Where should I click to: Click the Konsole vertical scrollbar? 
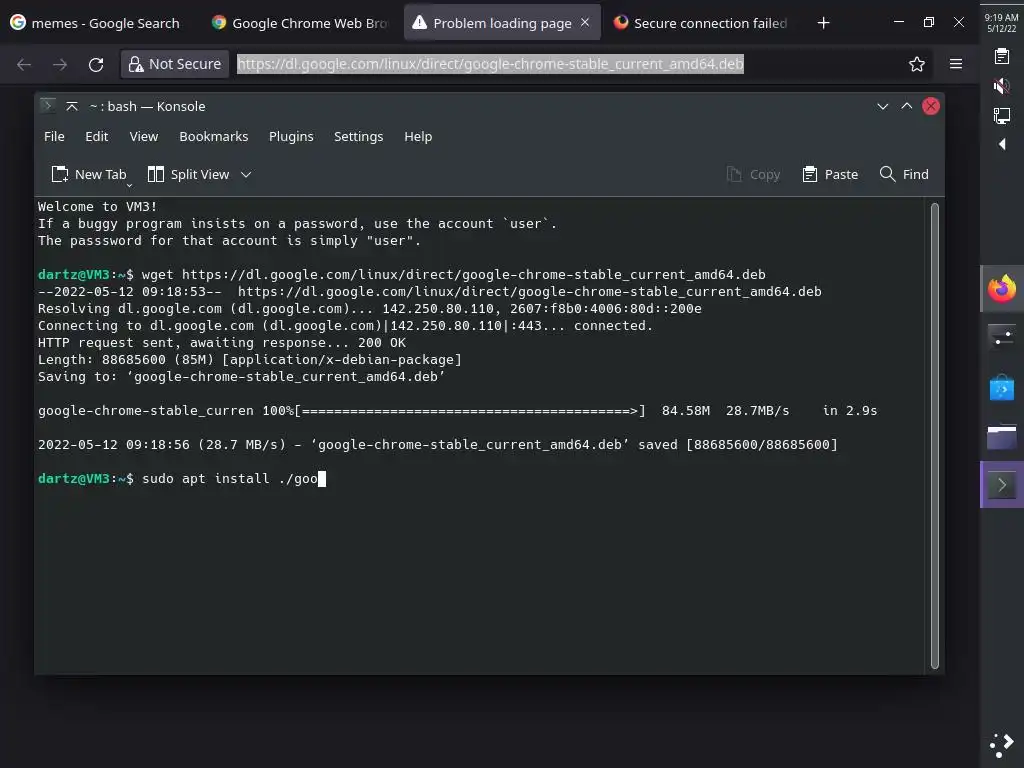point(935,436)
